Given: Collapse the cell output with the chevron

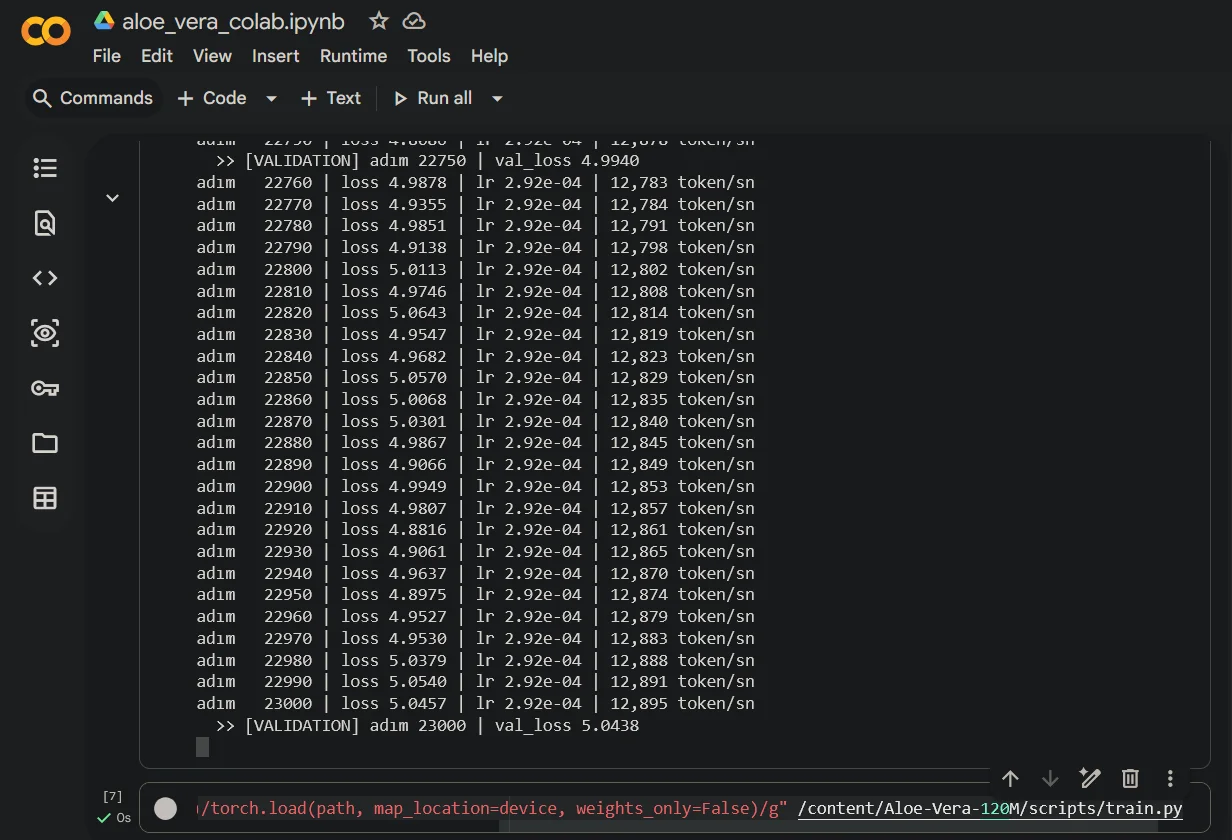Looking at the screenshot, I should [113, 198].
